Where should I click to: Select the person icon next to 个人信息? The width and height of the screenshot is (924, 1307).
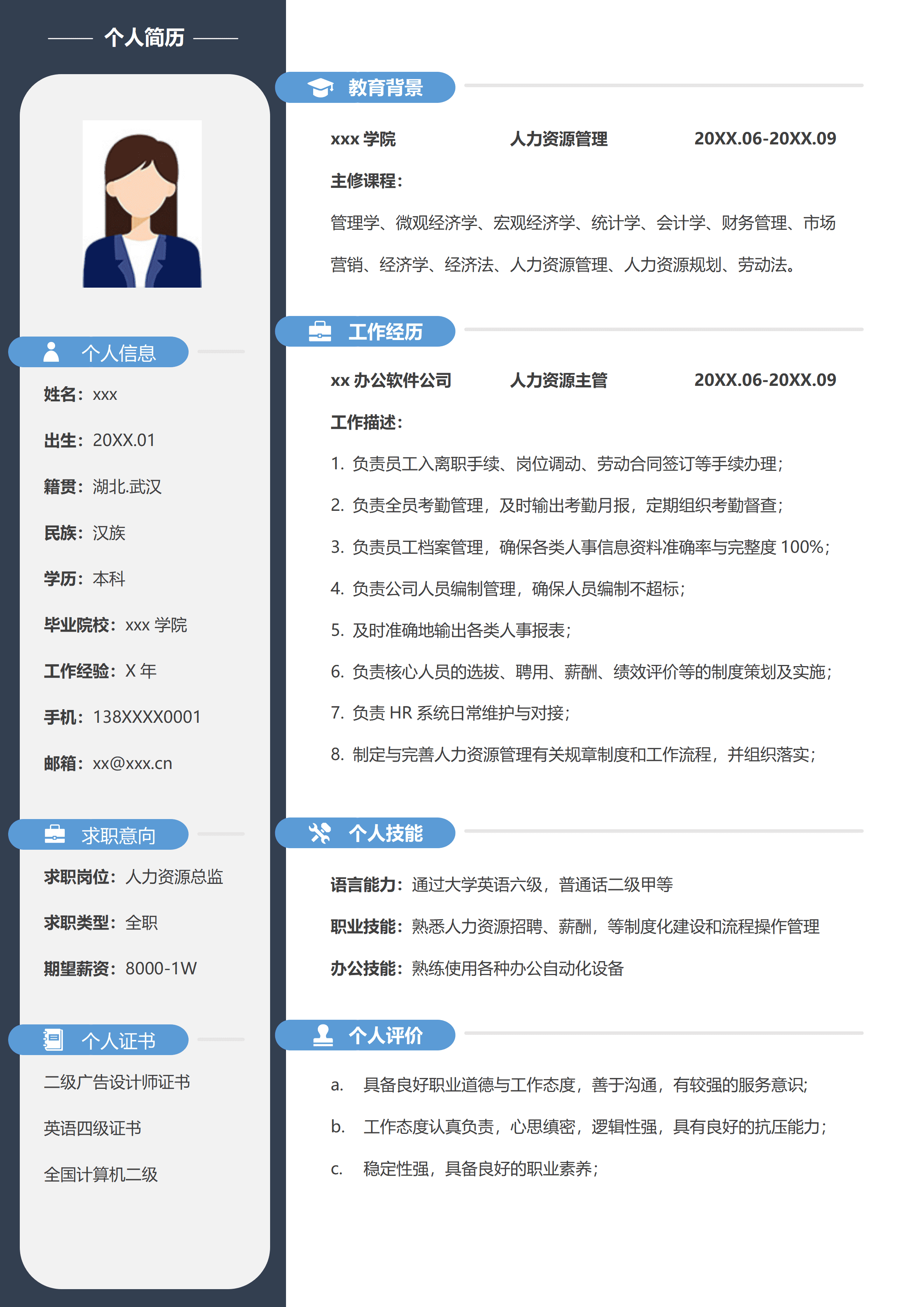click(x=51, y=351)
